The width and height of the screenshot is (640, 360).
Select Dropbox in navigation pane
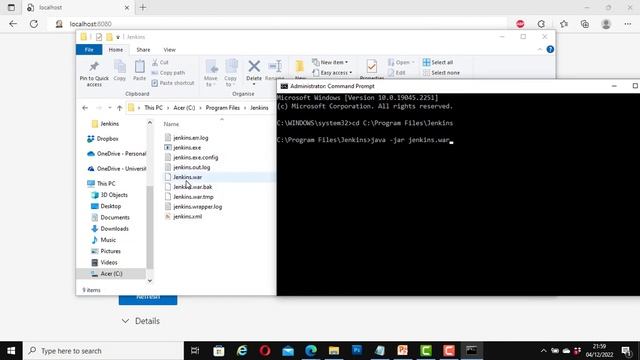(x=107, y=139)
